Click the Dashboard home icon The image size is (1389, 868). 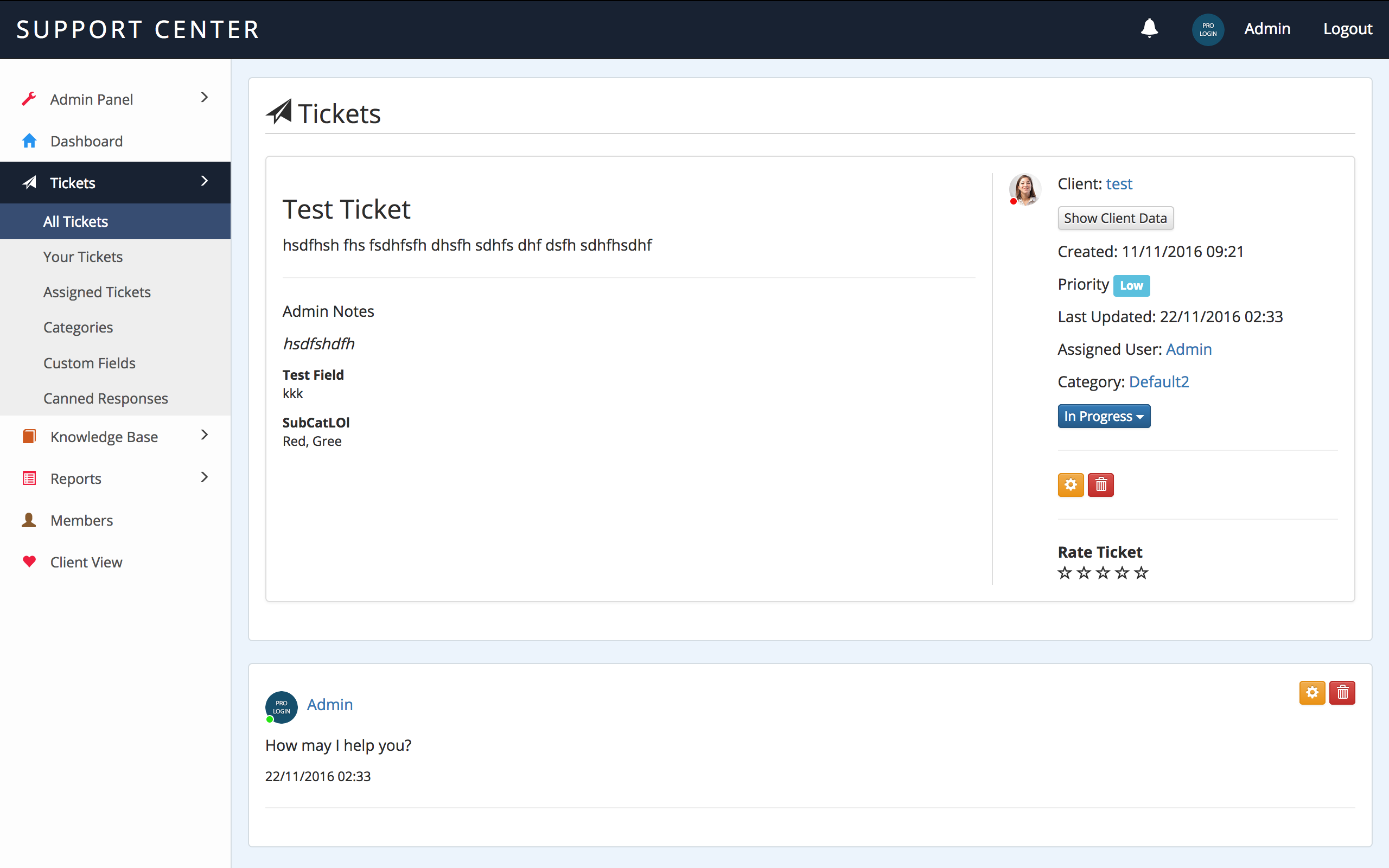coord(29,141)
